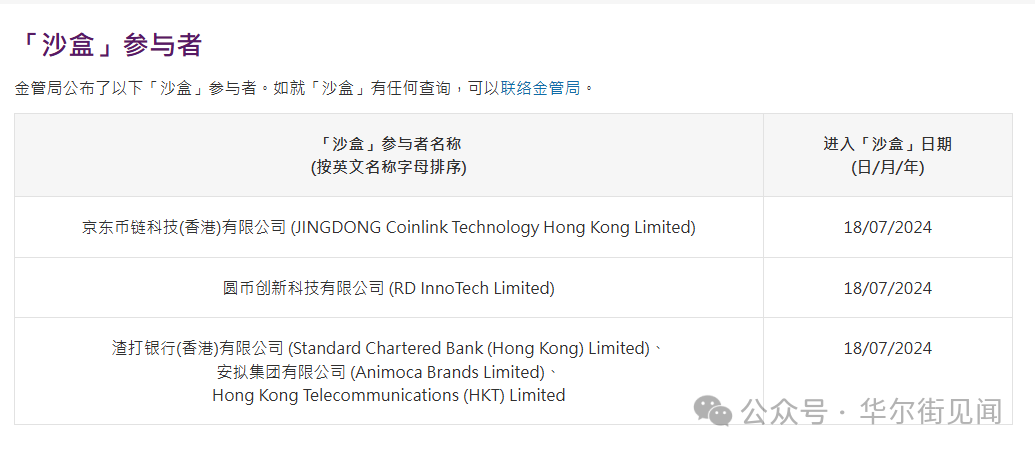Click the entry date in the Standard Chartered row
Viewport: 1035px width, 453px height.
point(887,348)
